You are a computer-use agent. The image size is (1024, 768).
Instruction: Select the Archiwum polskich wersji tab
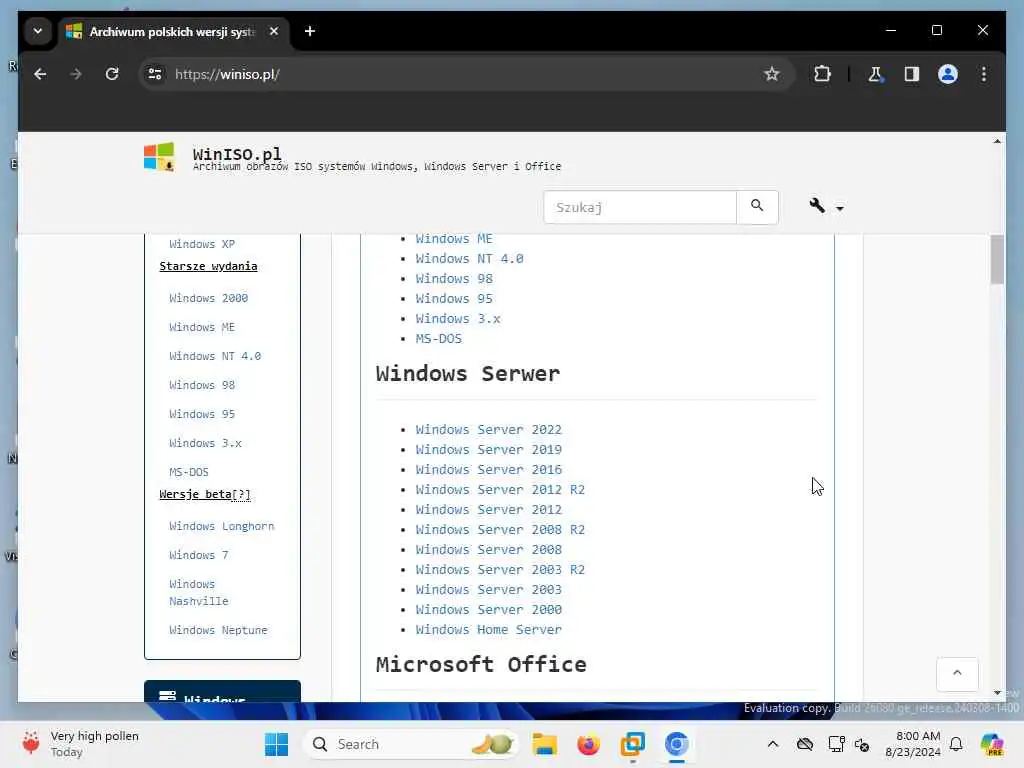pos(174,31)
